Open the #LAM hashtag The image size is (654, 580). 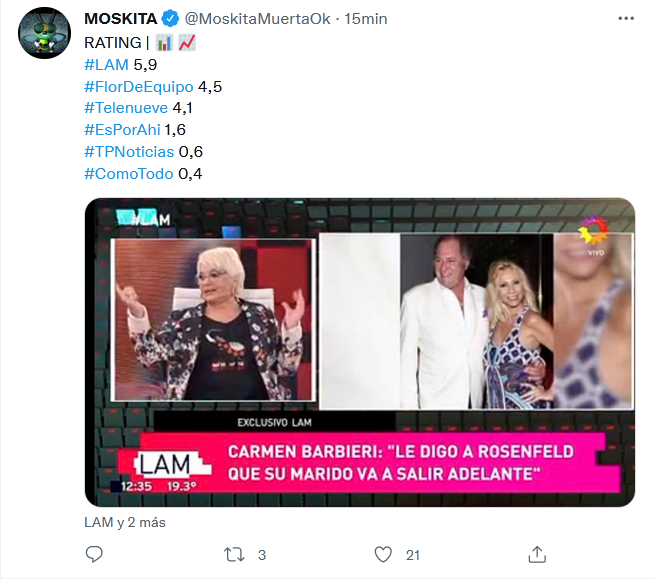[x=106, y=65]
